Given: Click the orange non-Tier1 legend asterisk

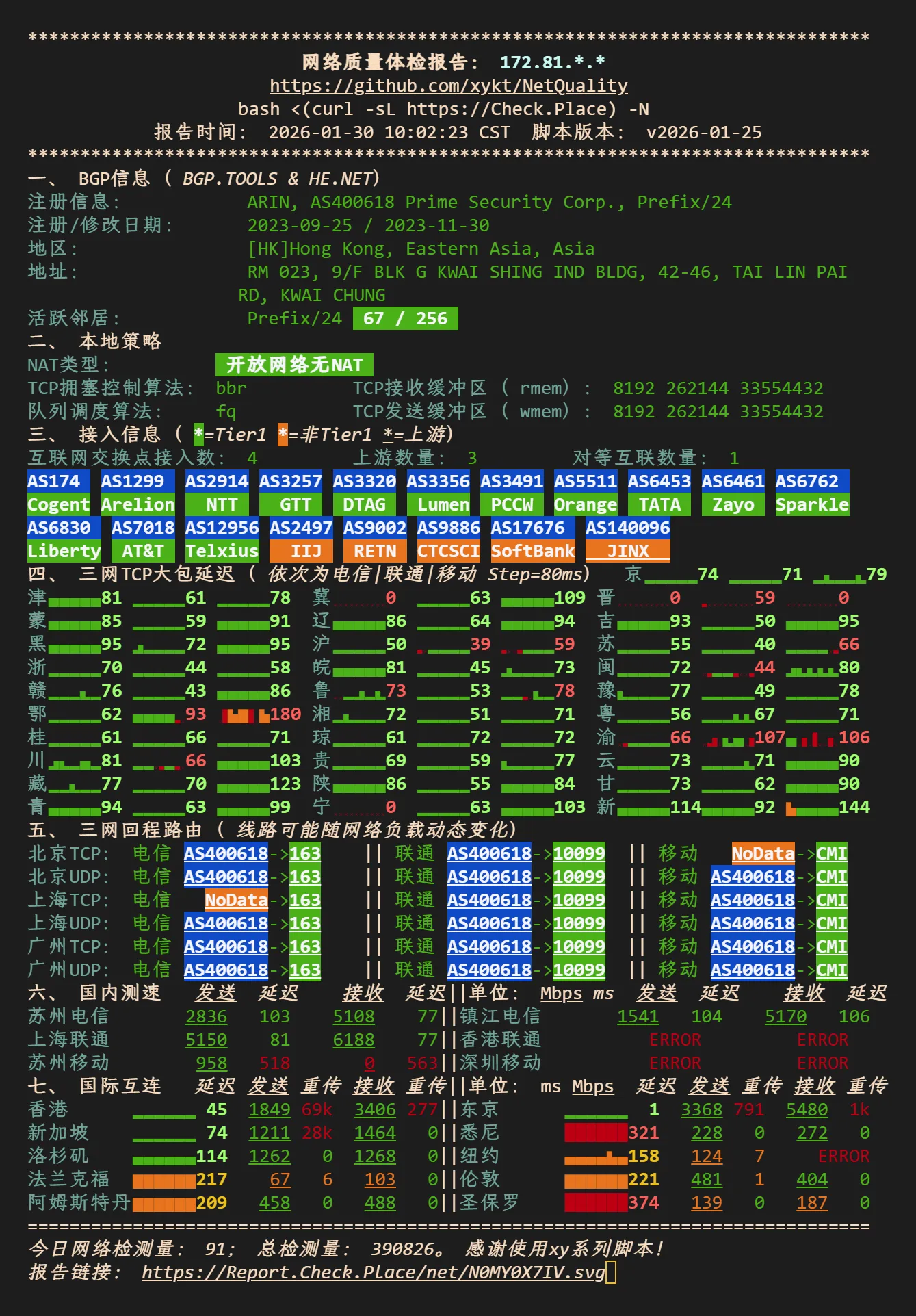Looking at the screenshot, I should point(283,435).
